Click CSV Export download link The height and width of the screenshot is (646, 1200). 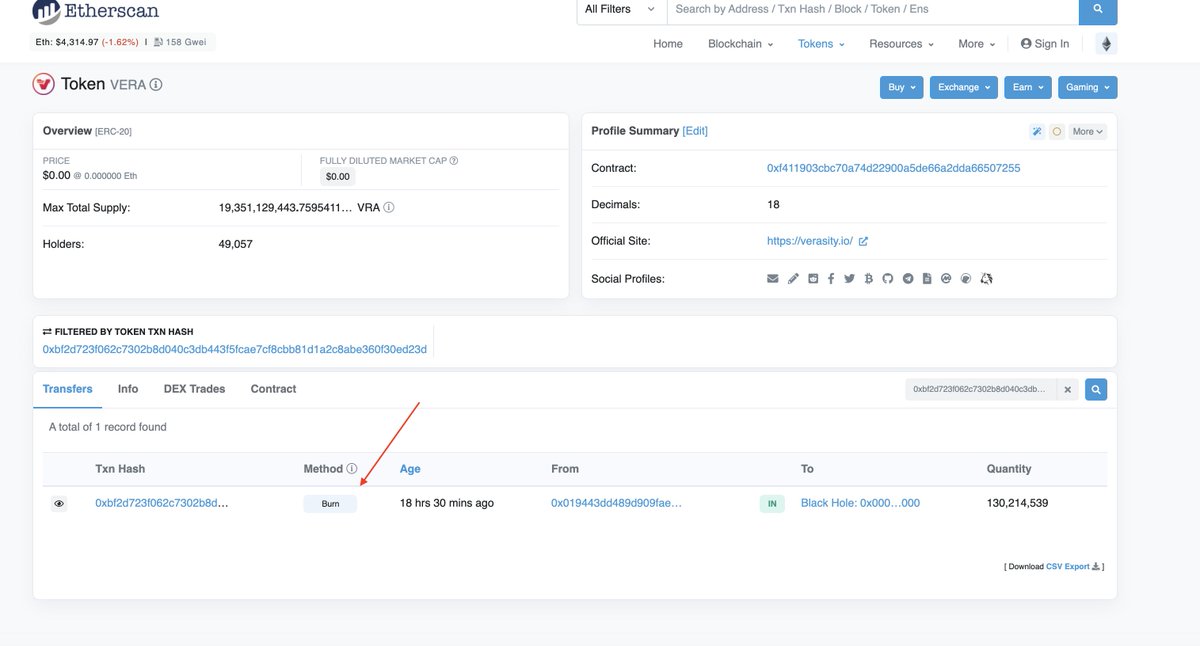point(1074,566)
